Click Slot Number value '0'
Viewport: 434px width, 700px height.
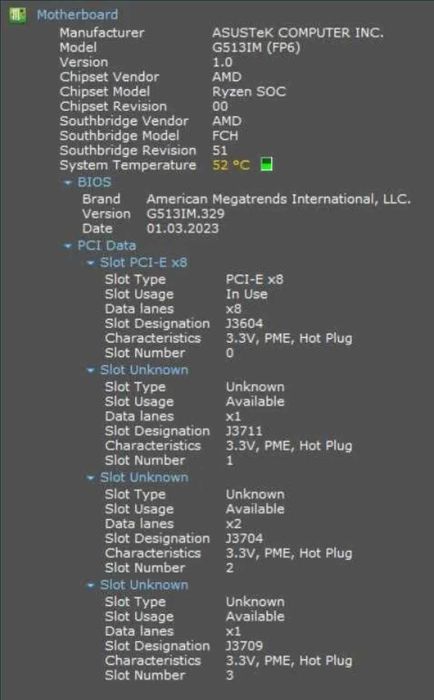(230, 353)
